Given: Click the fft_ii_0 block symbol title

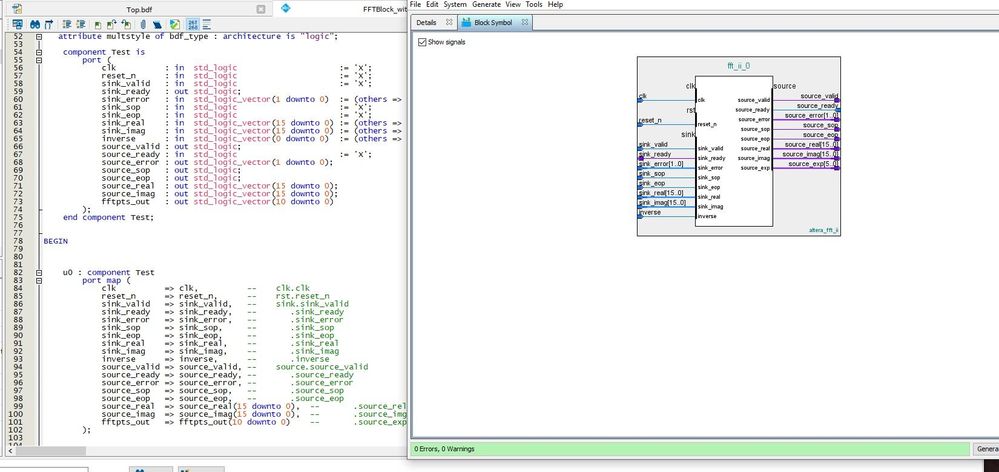Looking at the screenshot, I should [738, 64].
